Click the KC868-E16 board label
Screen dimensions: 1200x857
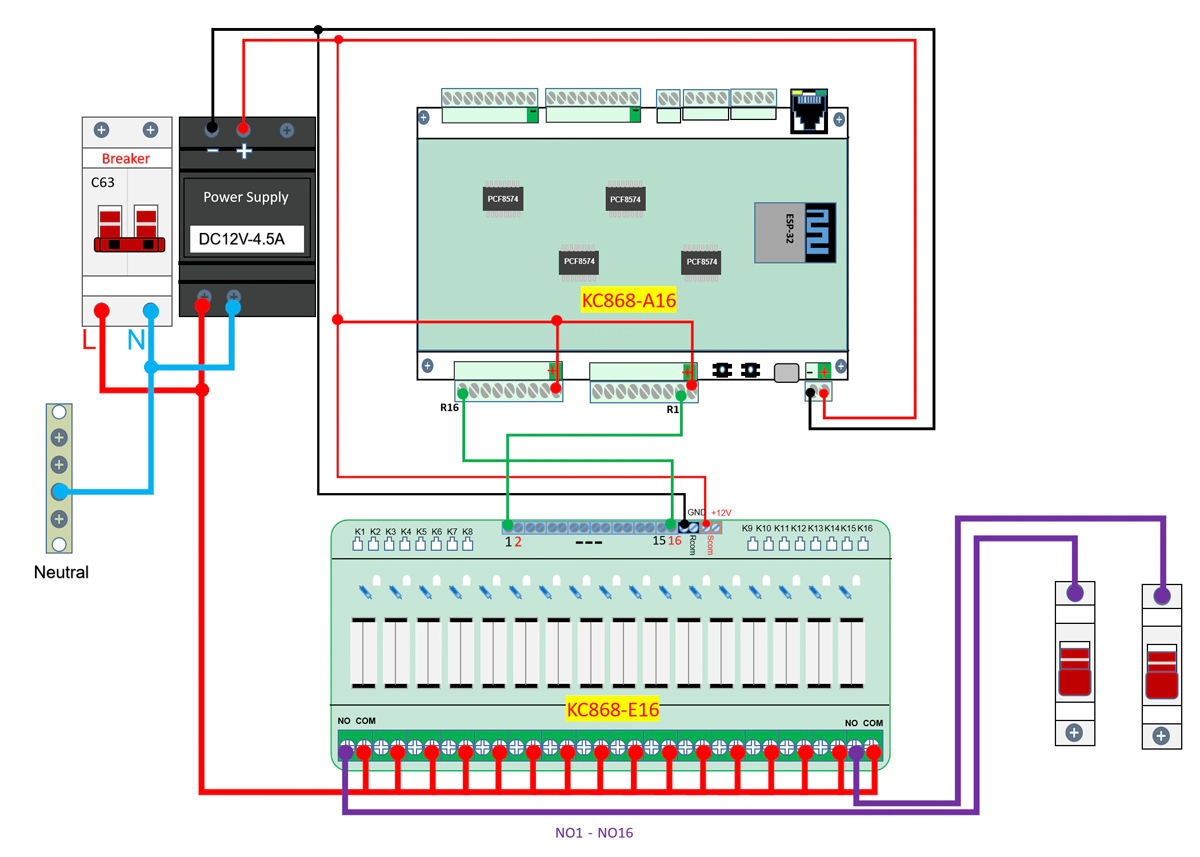(613, 710)
